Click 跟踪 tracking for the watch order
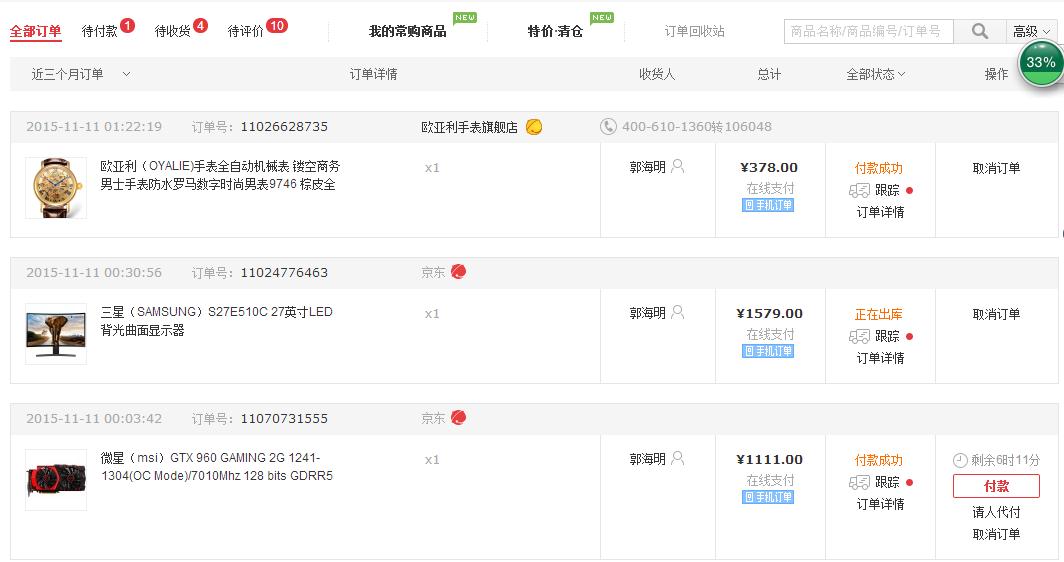Screen dimensions: 1064x562 887,191
